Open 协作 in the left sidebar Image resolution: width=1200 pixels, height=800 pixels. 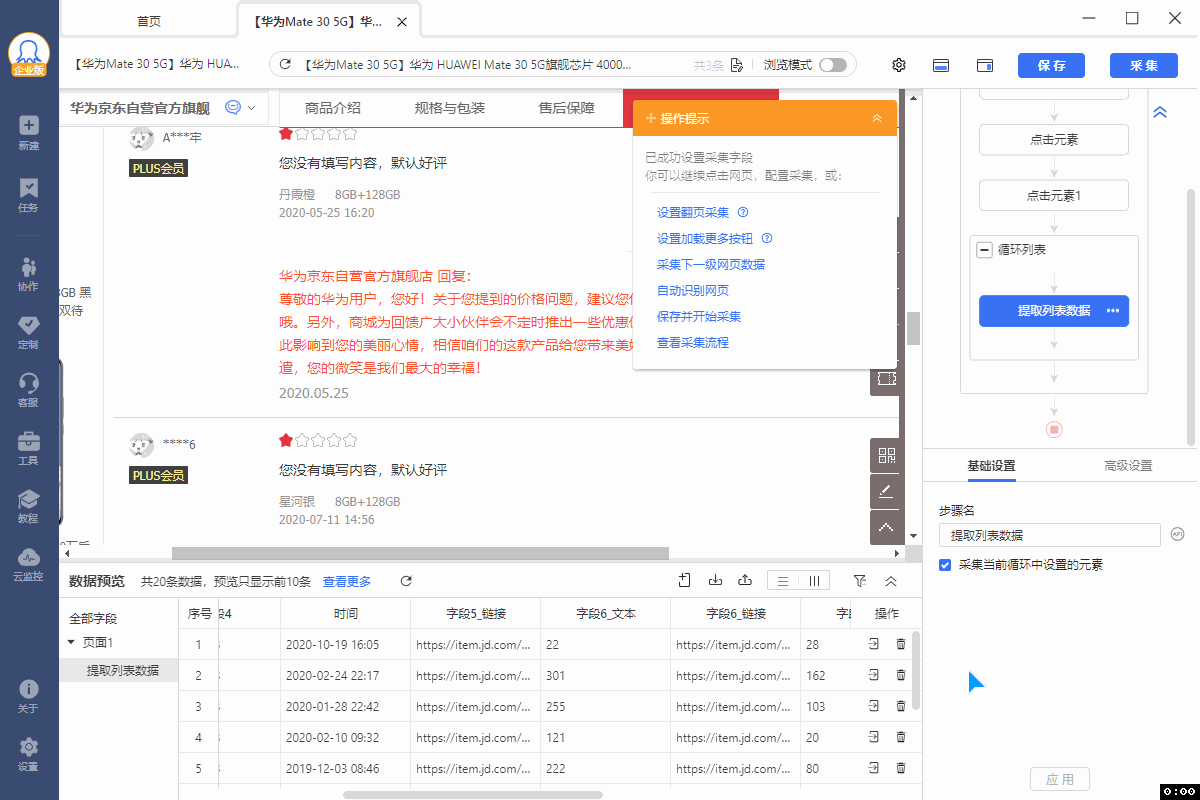click(x=29, y=274)
